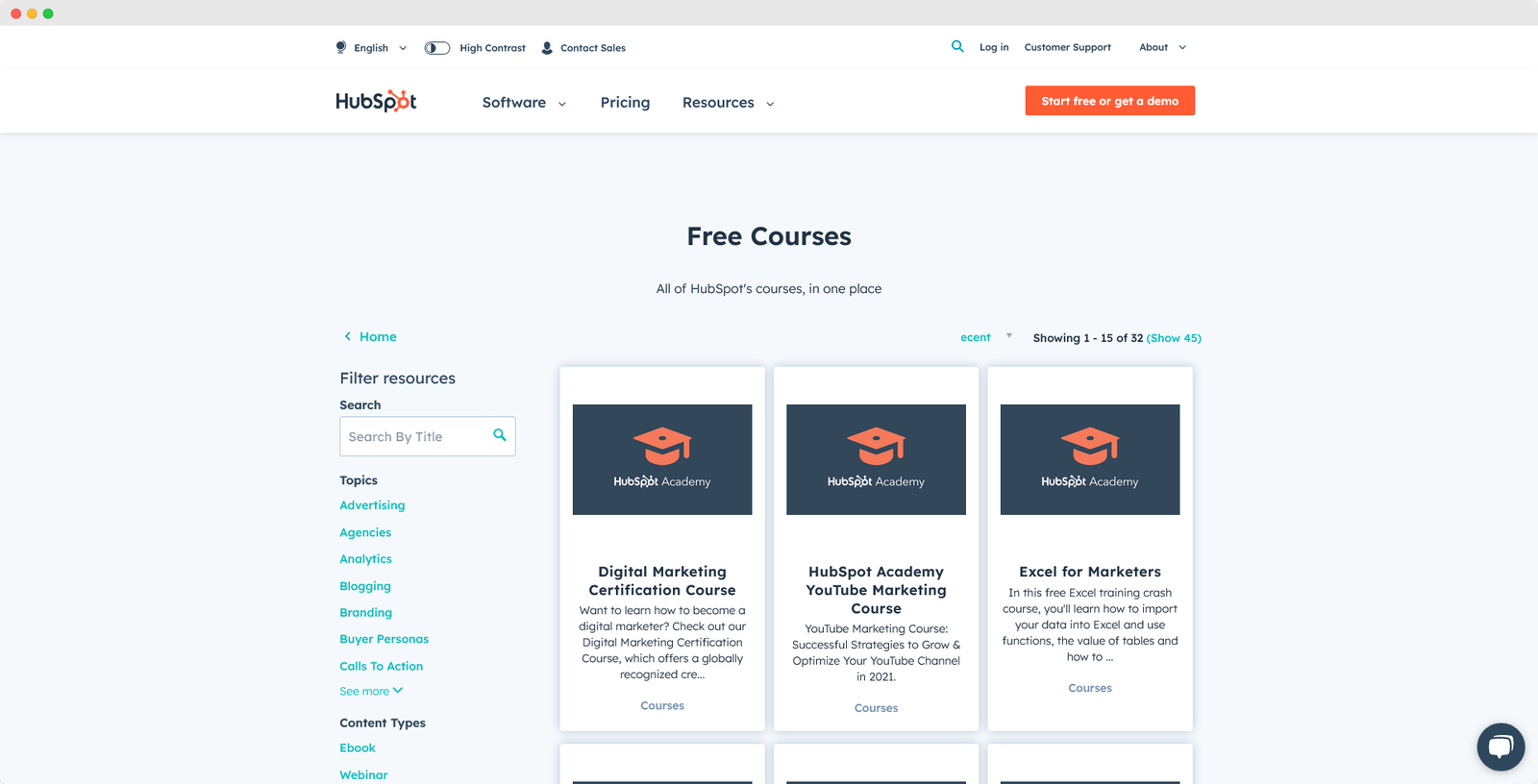1538x784 pixels.
Task: Click the back chevron beside Home
Action: tap(348, 336)
